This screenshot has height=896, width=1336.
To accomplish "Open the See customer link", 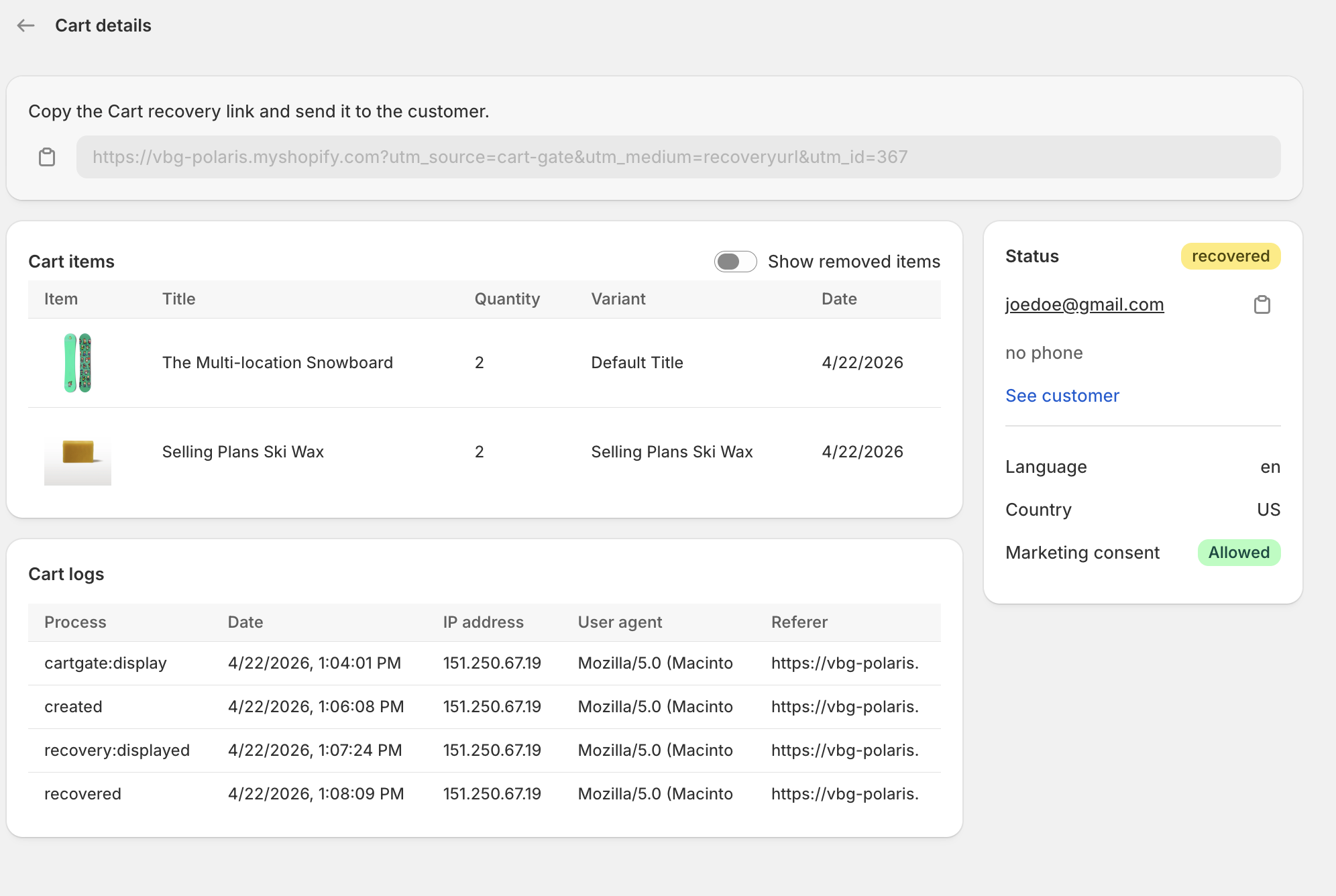I will pyautogui.click(x=1062, y=396).
